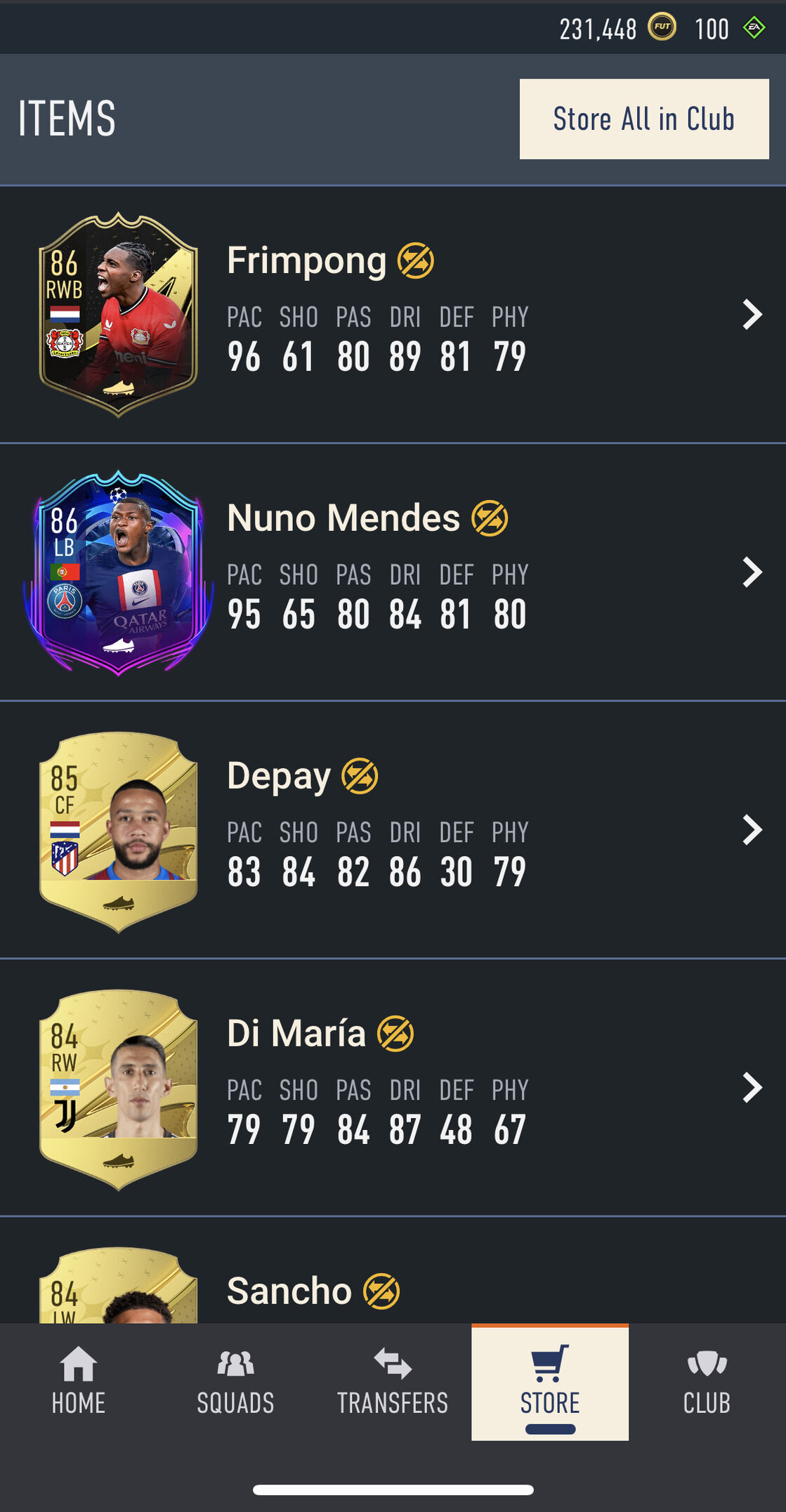Expand Frimpong item details chevron
The image size is (786, 1512).
pos(752,315)
